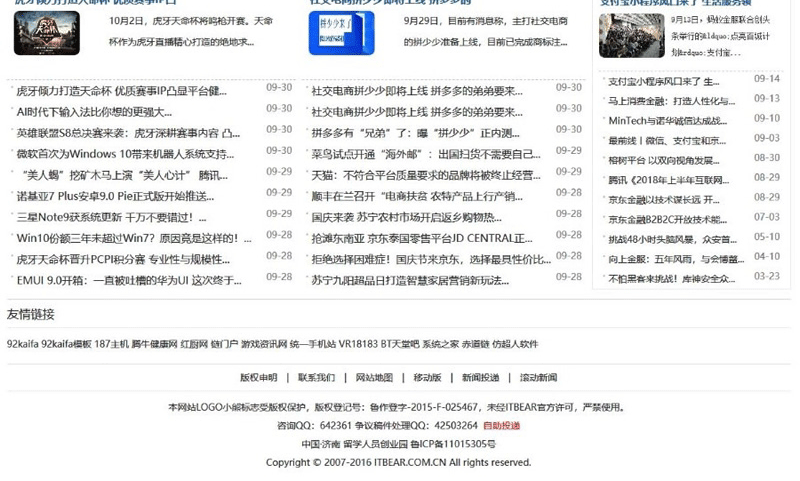
Task: Open article 国庆来袭 苏宁农村市场
Action: 406,217
